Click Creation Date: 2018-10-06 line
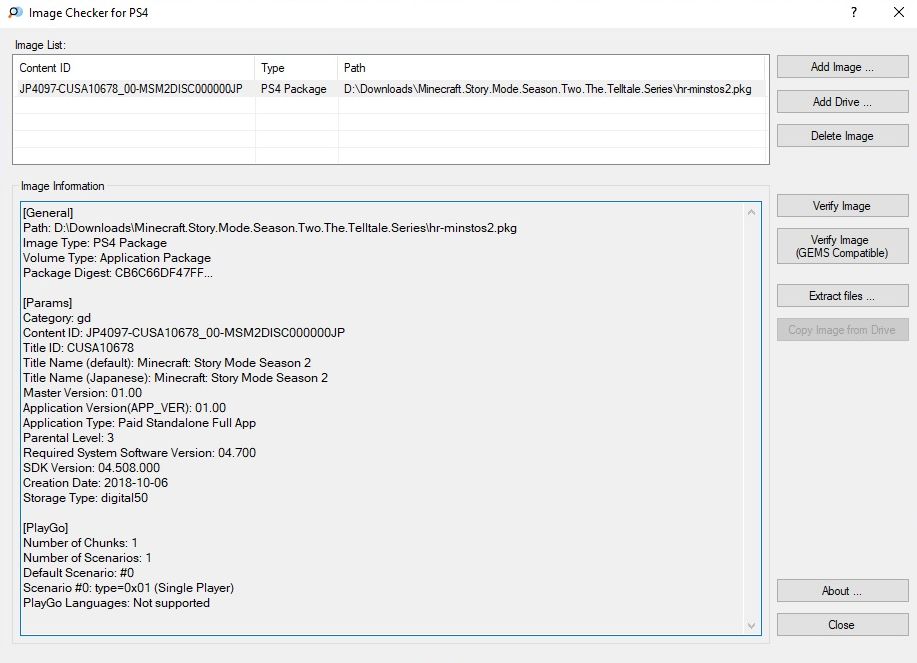This screenshot has width=917, height=663. pos(95,483)
